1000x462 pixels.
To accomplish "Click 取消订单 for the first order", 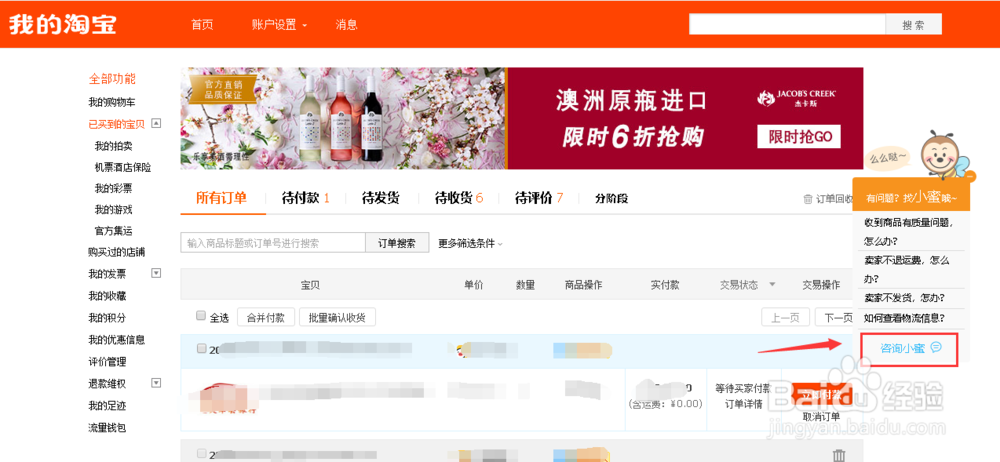I will (x=821, y=417).
